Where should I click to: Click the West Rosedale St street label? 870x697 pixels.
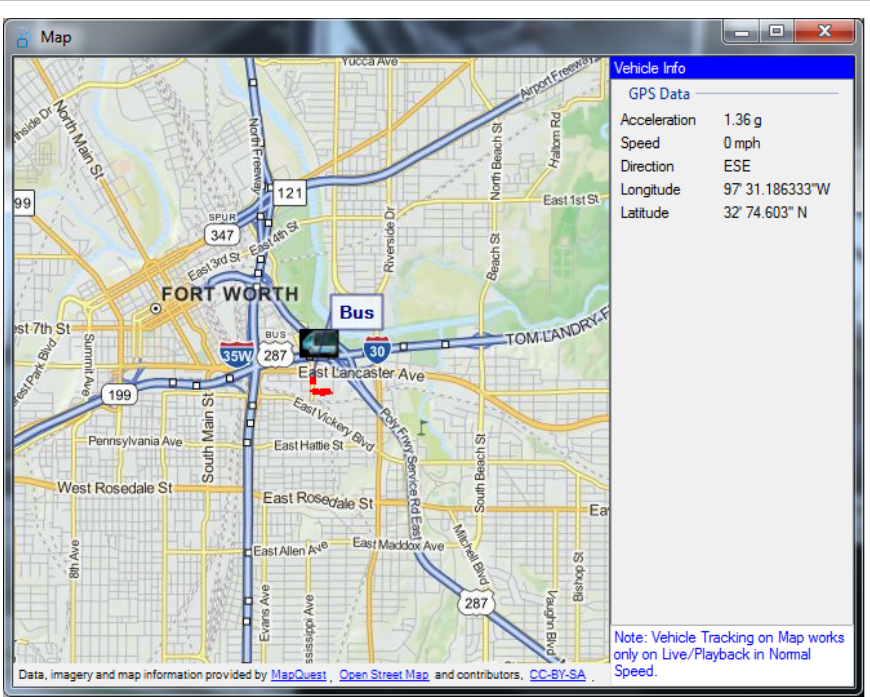pos(115,488)
